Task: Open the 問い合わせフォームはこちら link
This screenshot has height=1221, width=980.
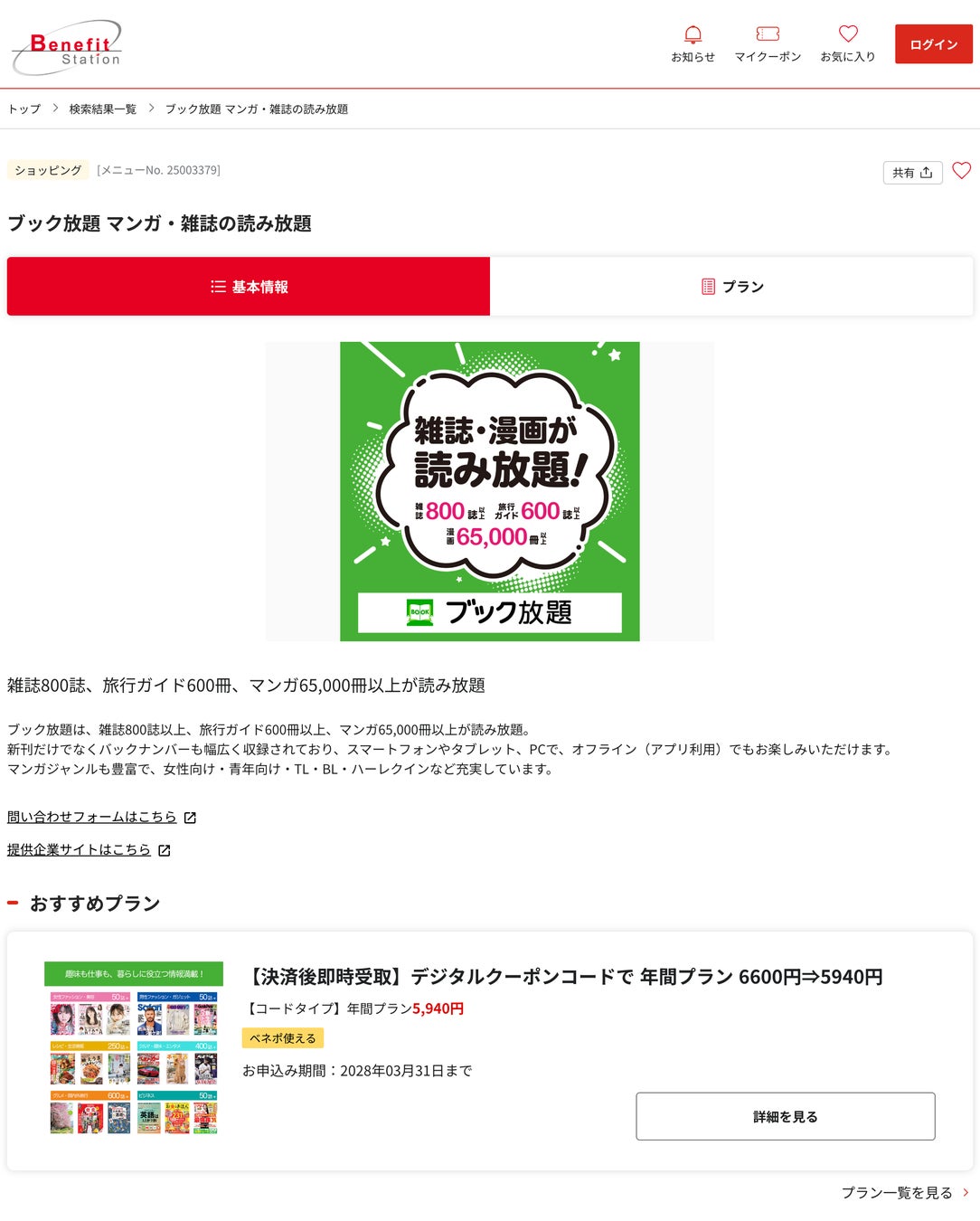Action: point(92,817)
